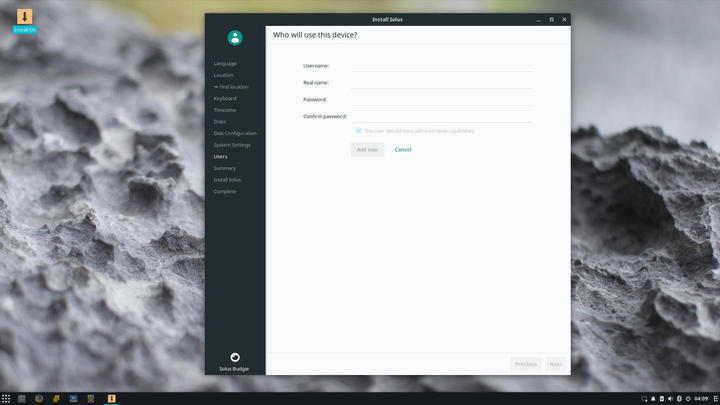Select the Keyboard step in sidebar

click(225, 98)
